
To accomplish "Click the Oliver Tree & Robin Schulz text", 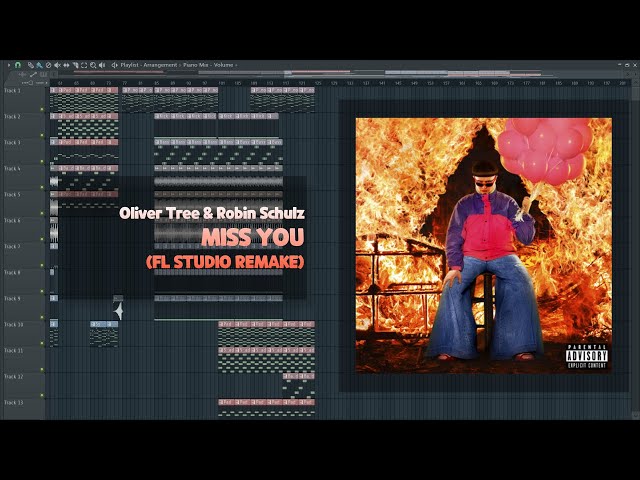I will tap(212, 213).
